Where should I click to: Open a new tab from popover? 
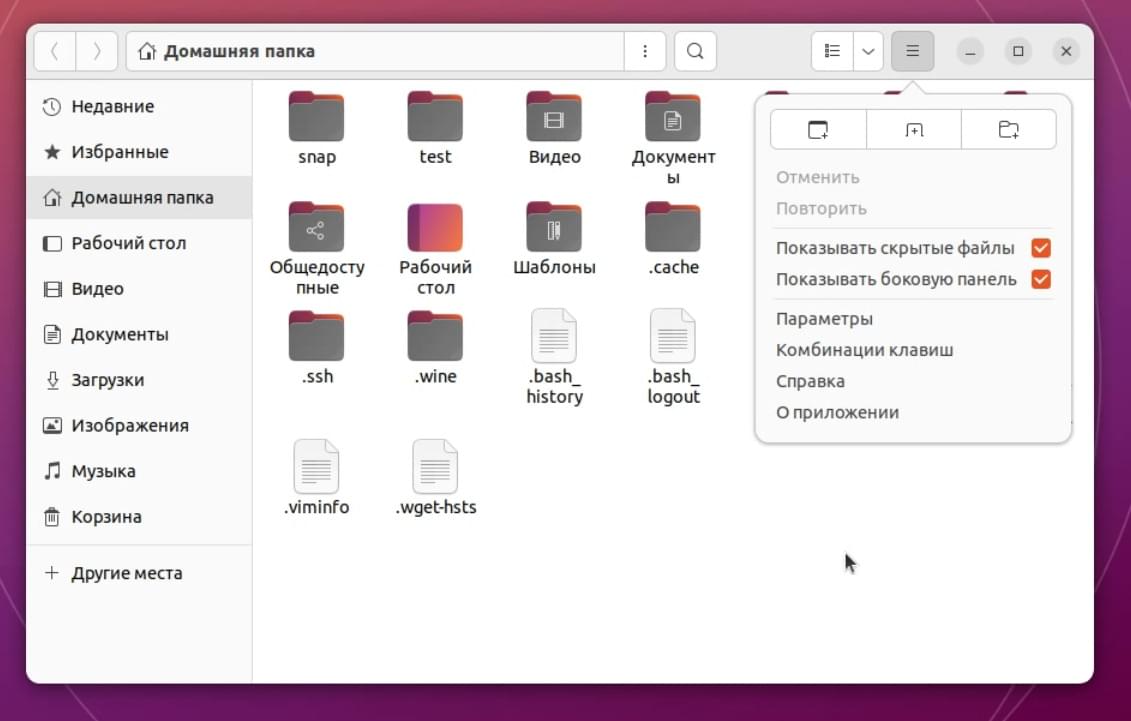tap(914, 130)
